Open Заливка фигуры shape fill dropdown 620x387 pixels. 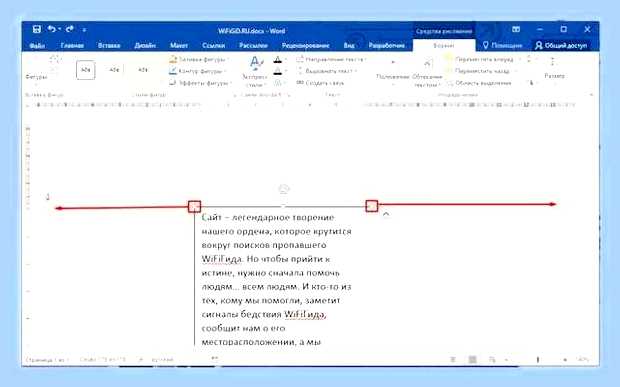(198, 59)
